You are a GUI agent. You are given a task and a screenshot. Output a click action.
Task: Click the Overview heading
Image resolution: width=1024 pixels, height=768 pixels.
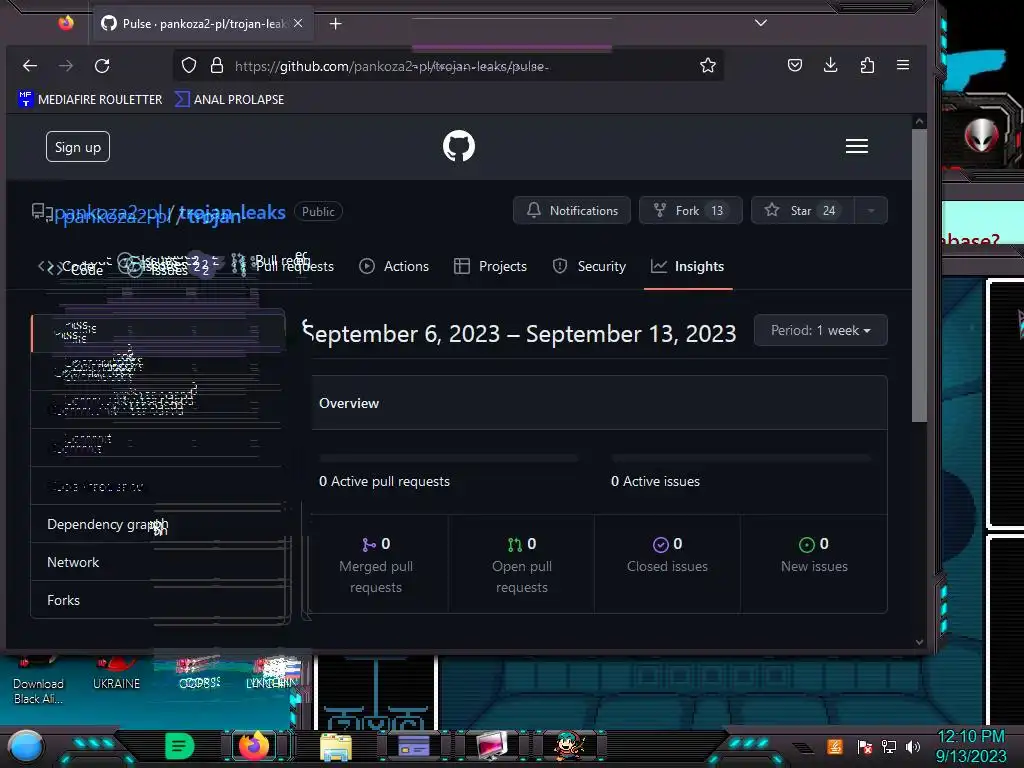349,404
